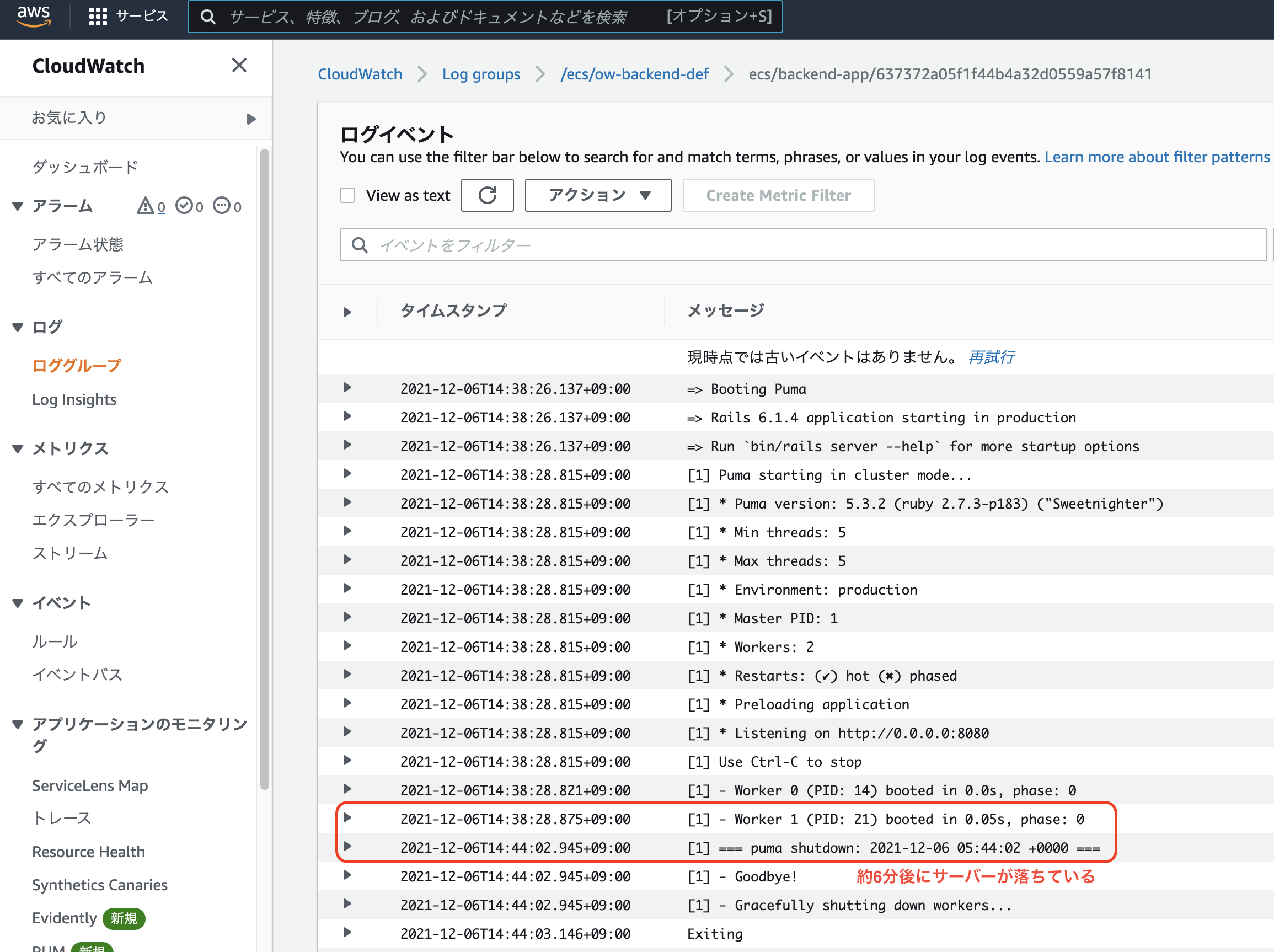The height and width of the screenshot is (952, 1274).
Task: Click the OK alarm checkmark count icon
Action: [184, 206]
